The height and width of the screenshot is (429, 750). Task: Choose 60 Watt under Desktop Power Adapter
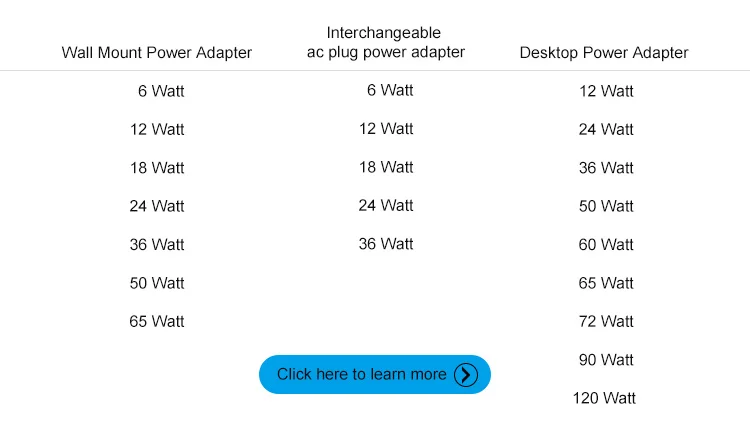coord(606,244)
